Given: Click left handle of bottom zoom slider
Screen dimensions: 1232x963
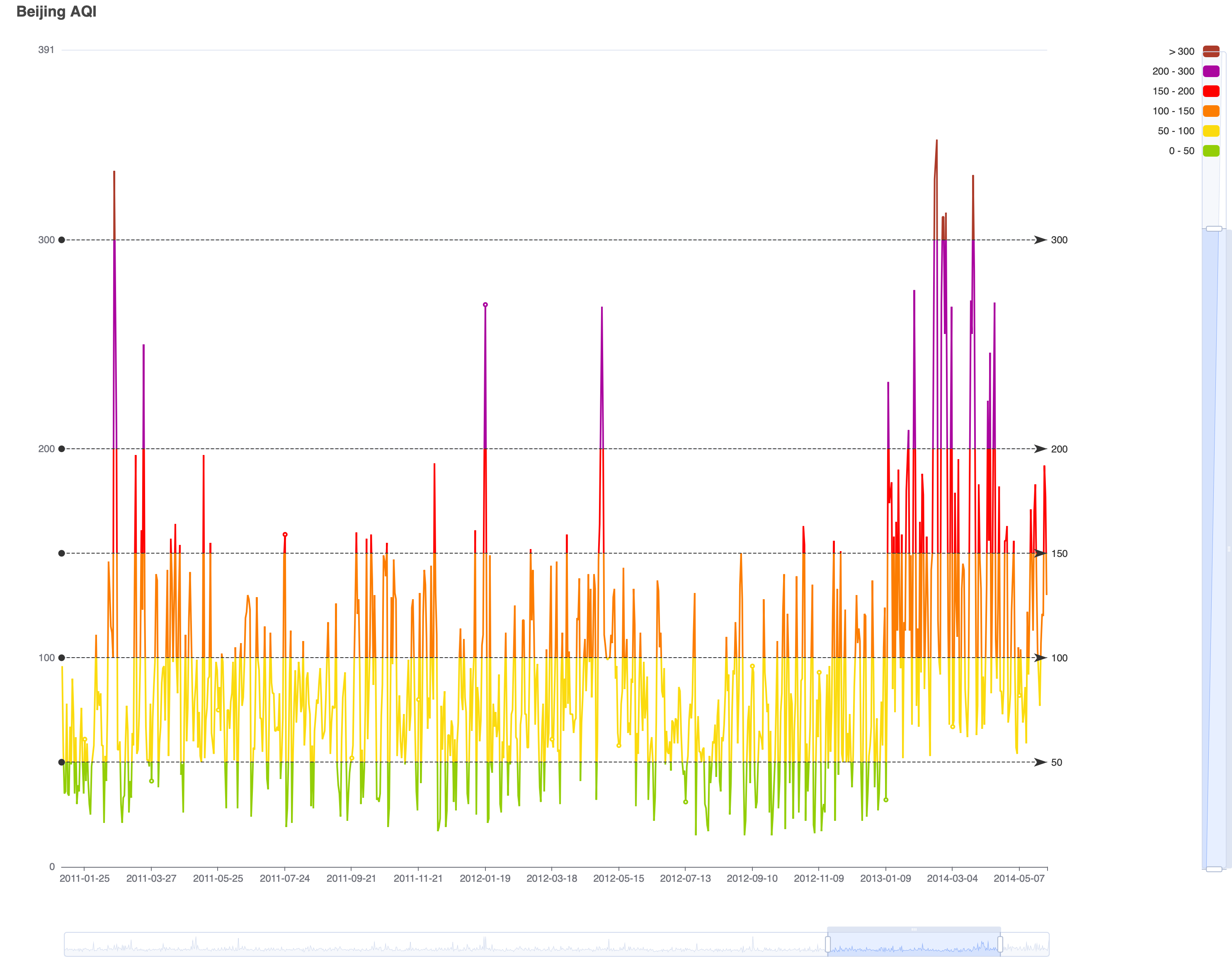Looking at the screenshot, I should 827,944.
